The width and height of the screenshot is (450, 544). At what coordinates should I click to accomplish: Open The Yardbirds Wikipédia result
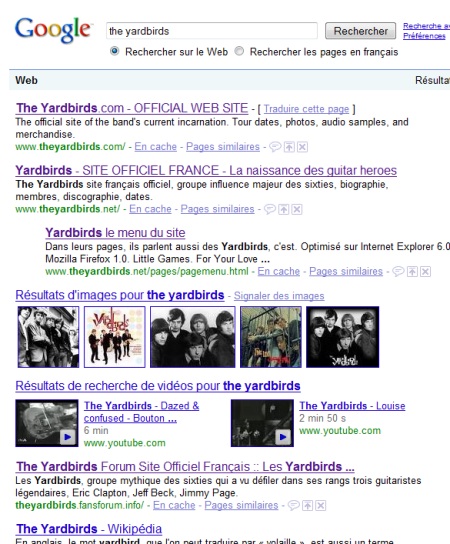[x=89, y=529]
